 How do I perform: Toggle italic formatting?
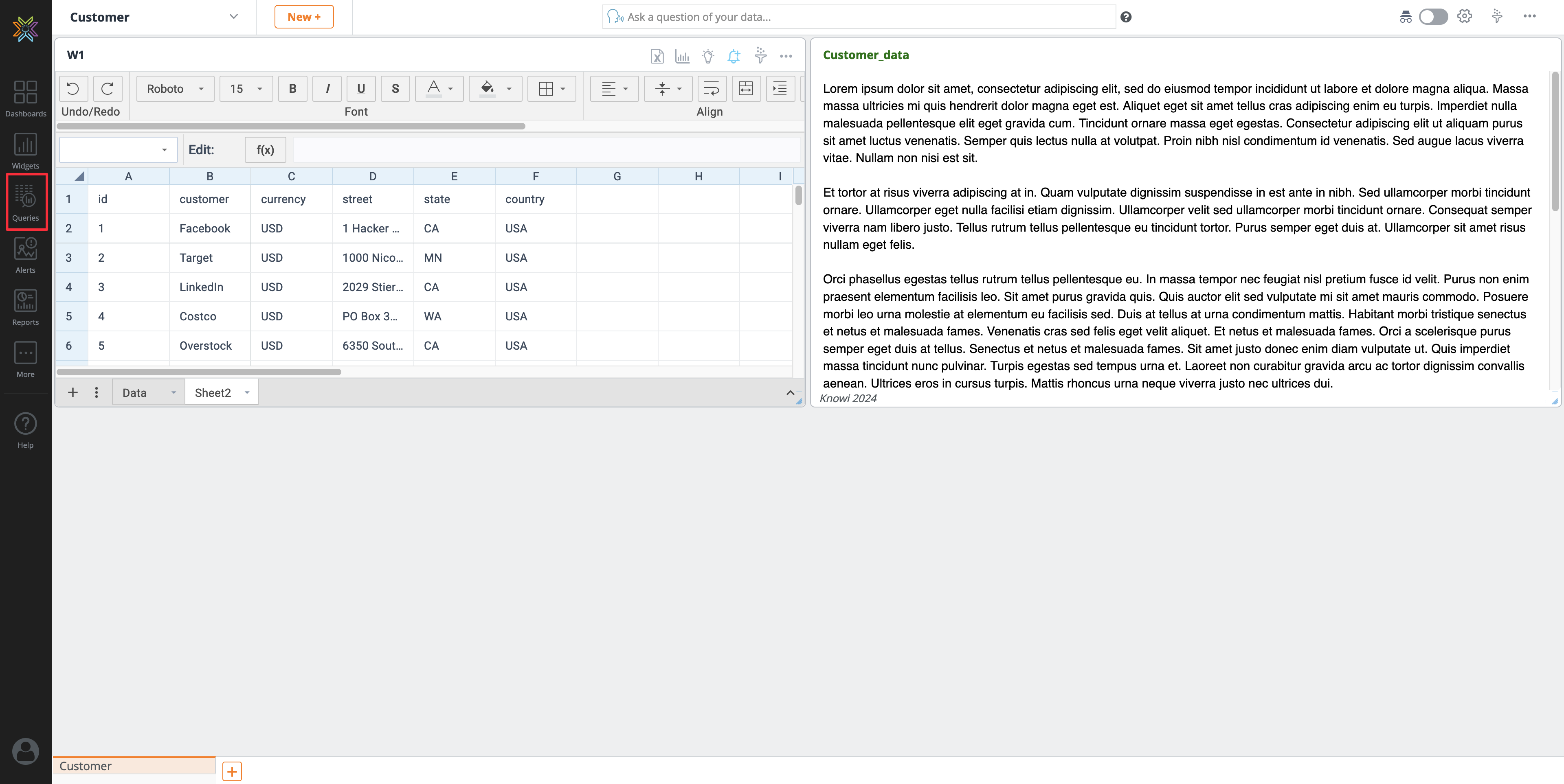[327, 89]
